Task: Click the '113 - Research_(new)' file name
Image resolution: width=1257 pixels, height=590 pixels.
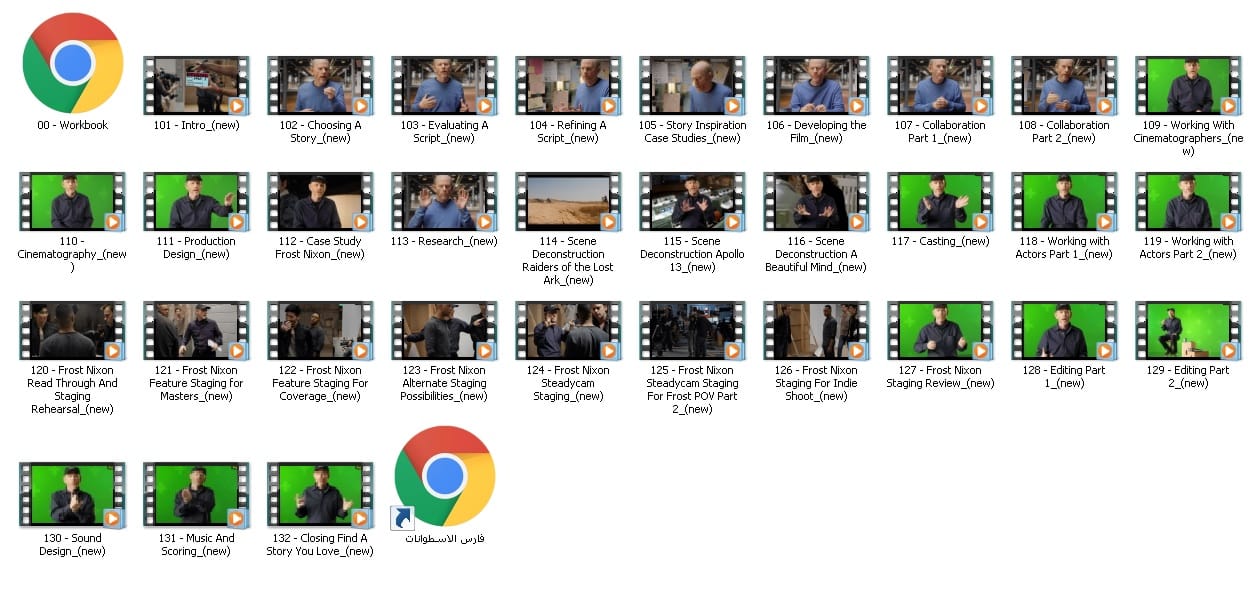Action: (x=444, y=241)
